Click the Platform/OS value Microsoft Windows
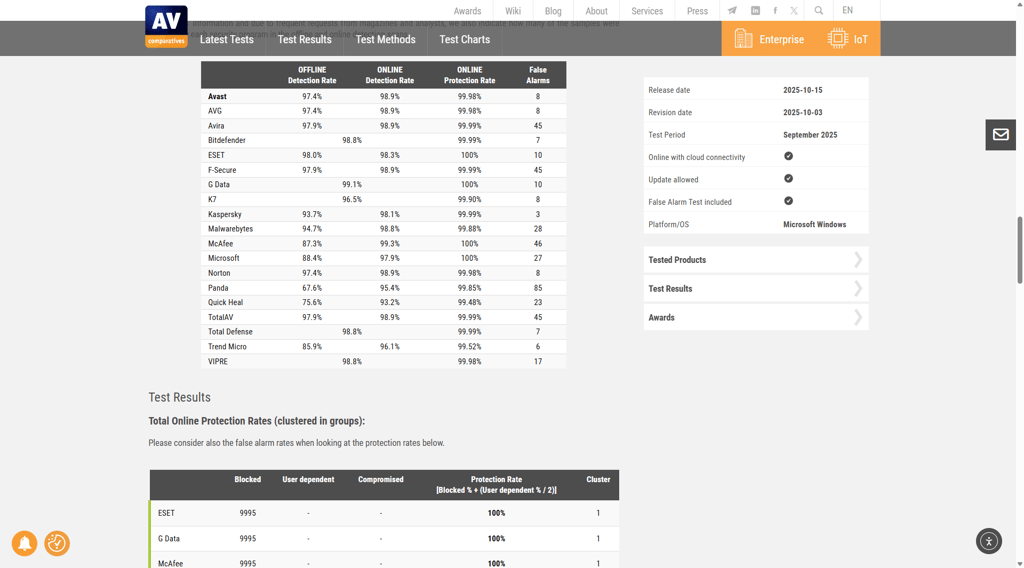 click(814, 224)
